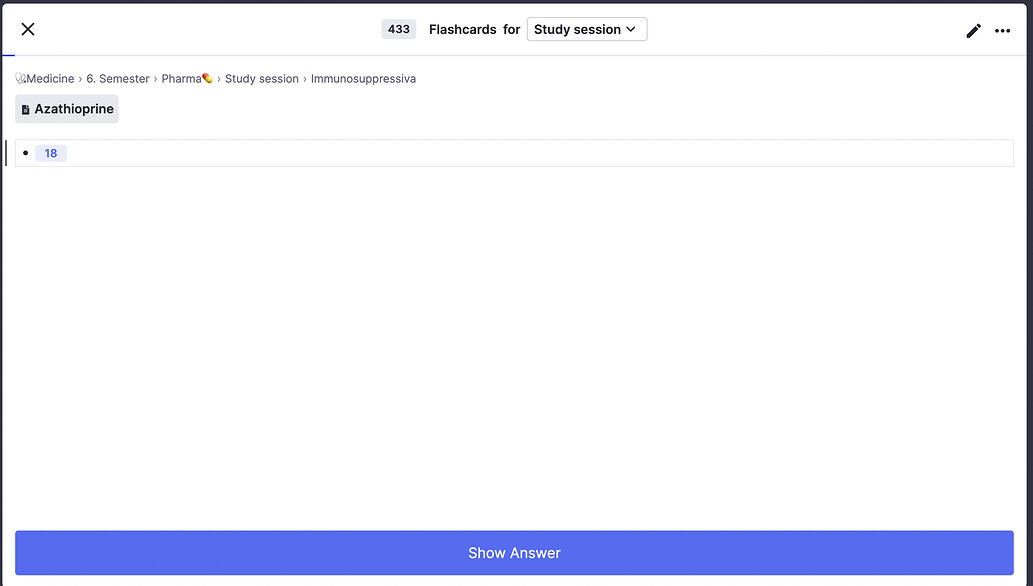Click the pill emoji next to Pharma

coord(206,77)
